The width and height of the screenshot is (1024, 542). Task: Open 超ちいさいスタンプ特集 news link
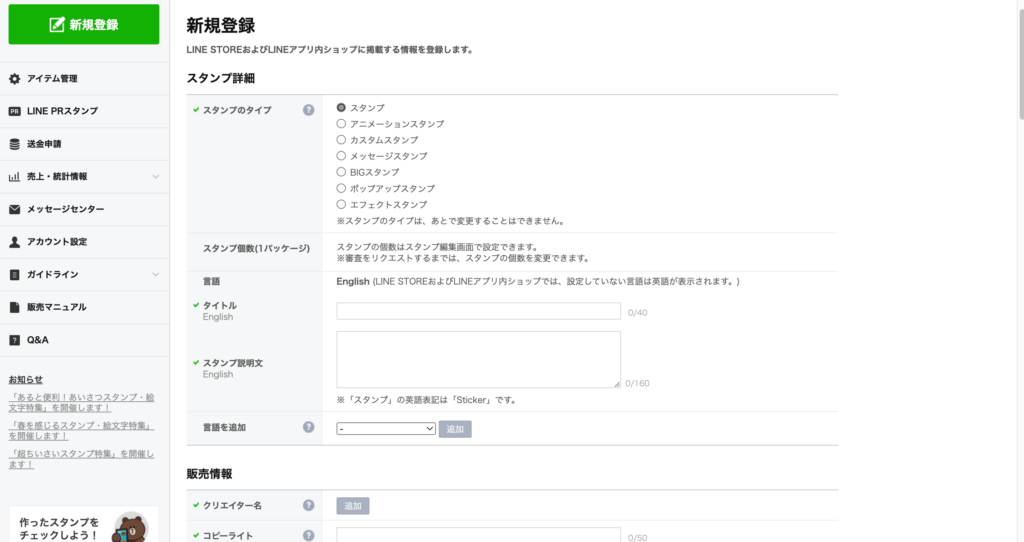pyautogui.click(x=82, y=459)
